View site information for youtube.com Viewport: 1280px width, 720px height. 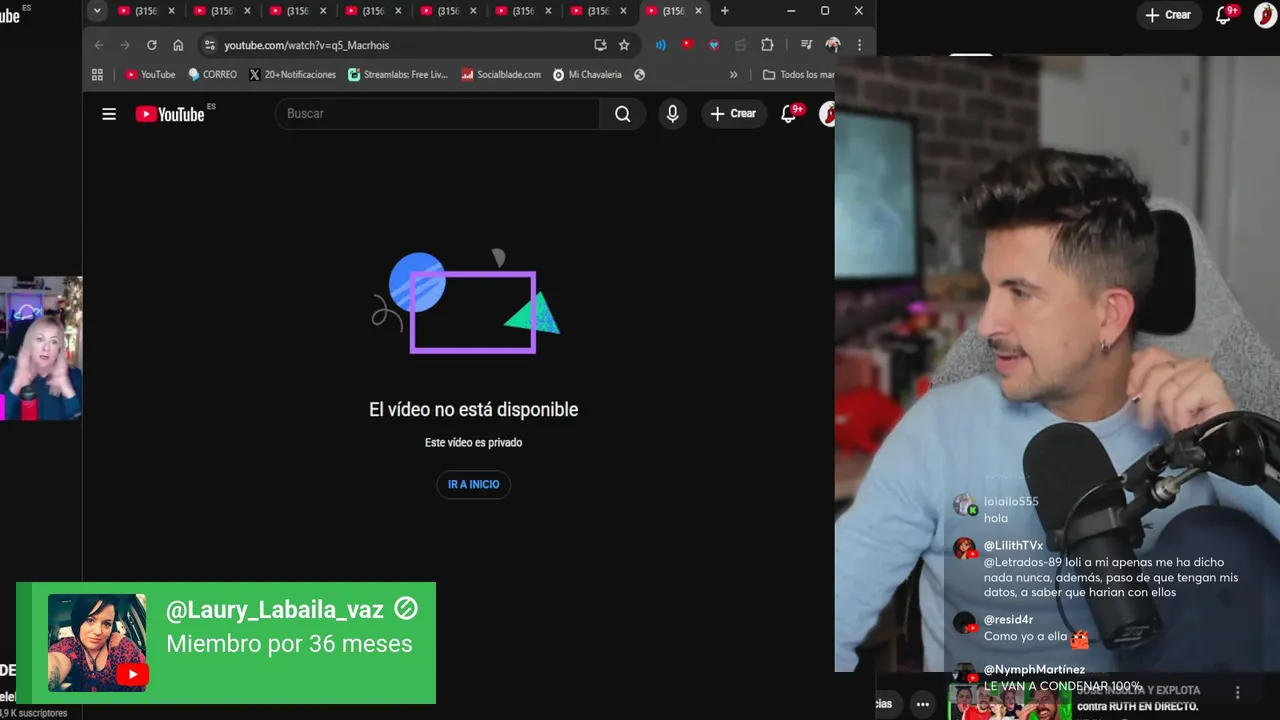pyautogui.click(x=209, y=45)
